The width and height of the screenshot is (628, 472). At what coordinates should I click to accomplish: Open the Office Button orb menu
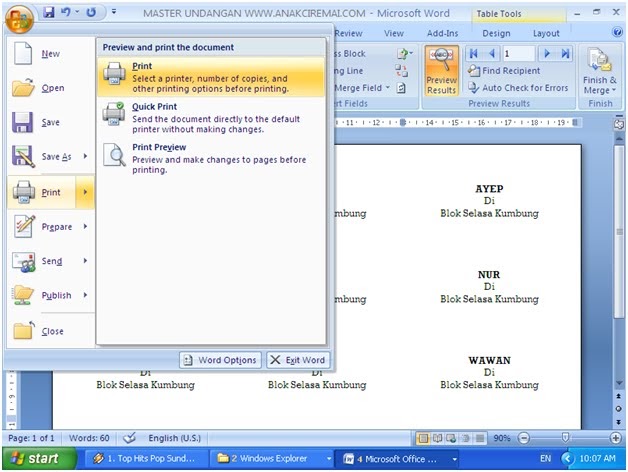point(19,20)
